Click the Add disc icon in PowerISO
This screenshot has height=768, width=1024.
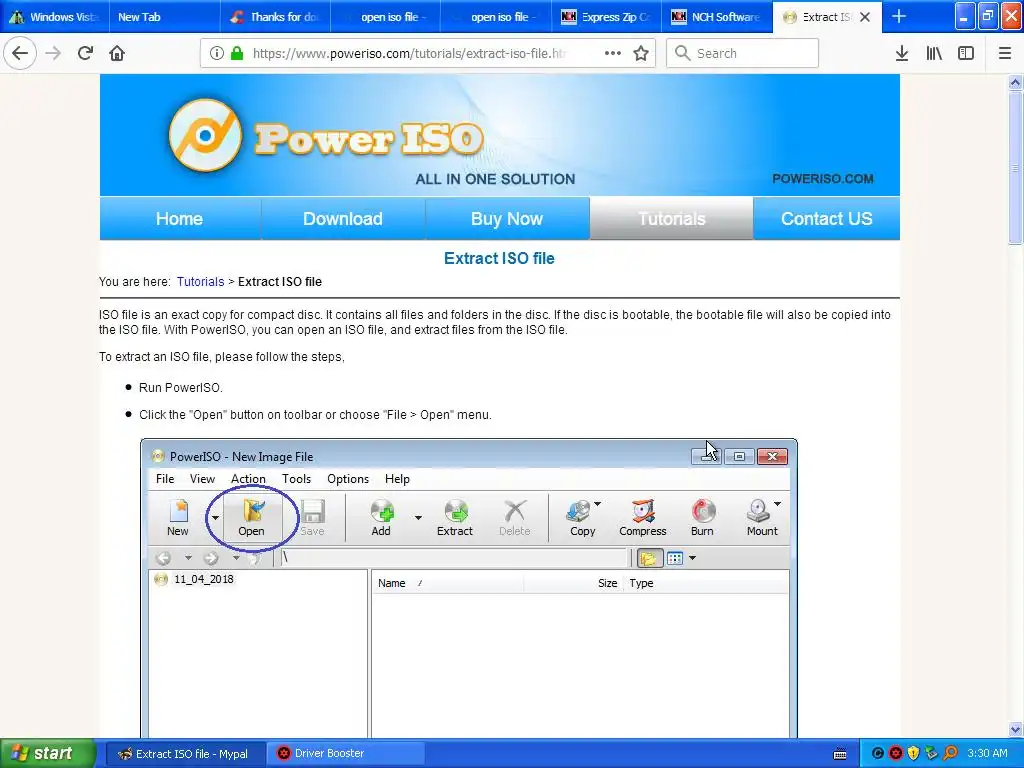point(381,511)
